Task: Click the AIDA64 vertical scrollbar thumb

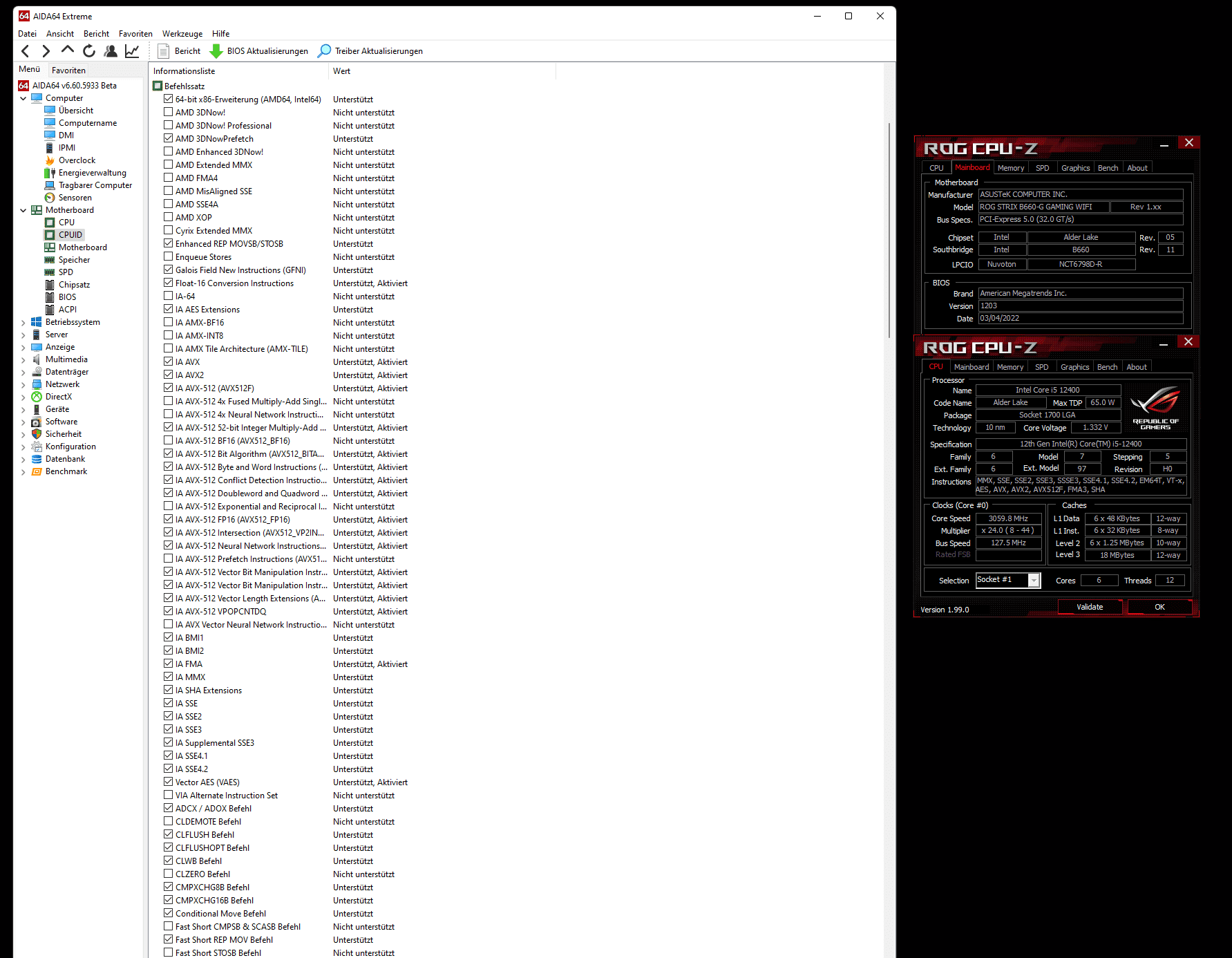Action: click(889, 231)
